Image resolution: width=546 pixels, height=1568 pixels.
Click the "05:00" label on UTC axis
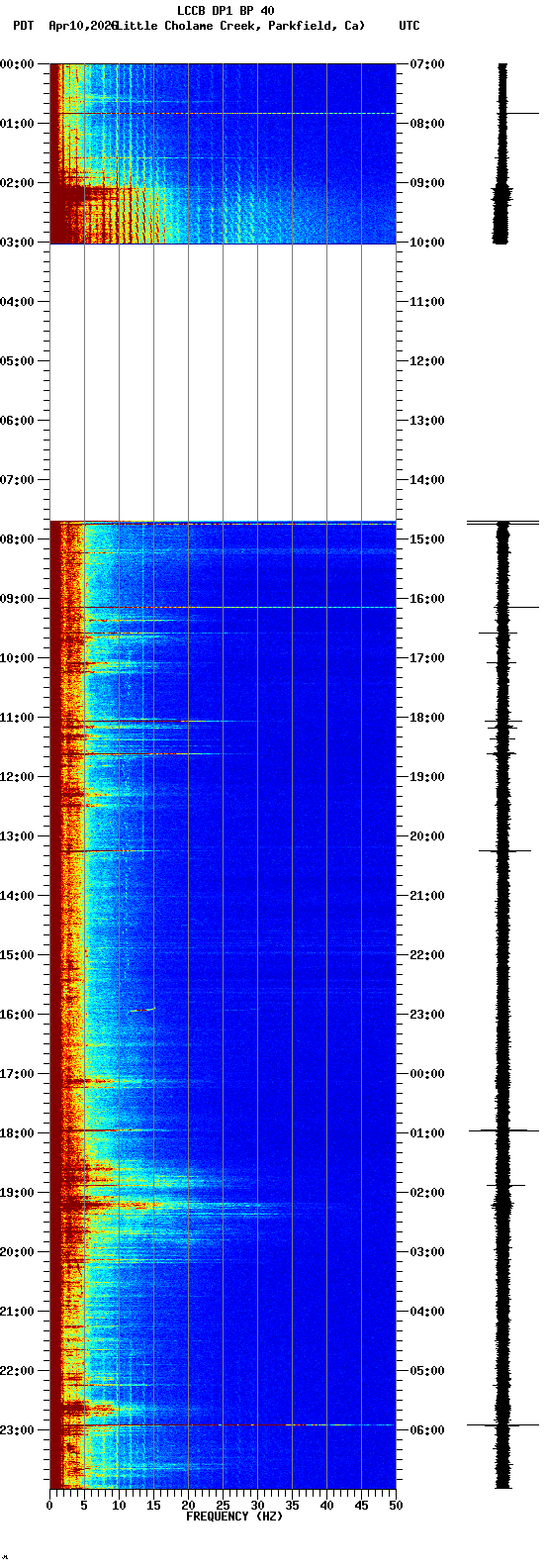tap(427, 1371)
